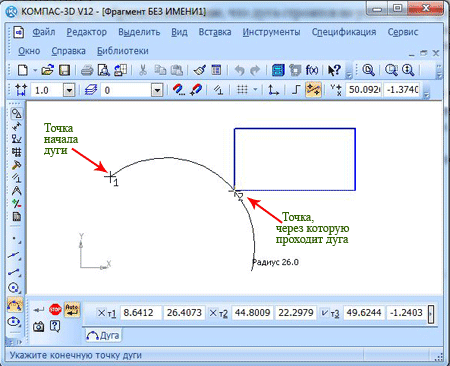Select the Ellipse tool
The width and height of the screenshot is (450, 366).
tap(15, 322)
